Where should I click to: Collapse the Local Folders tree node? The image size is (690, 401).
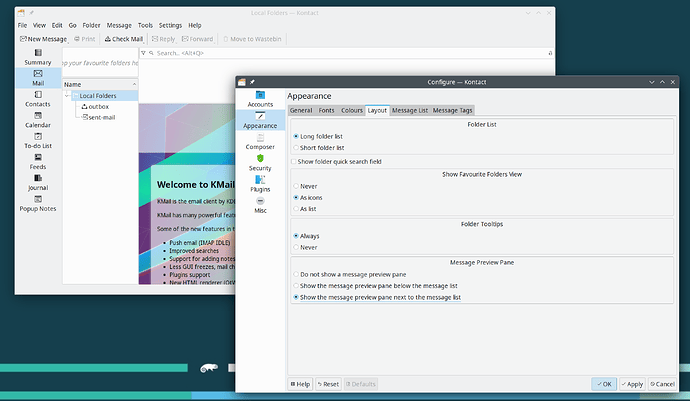pyautogui.click(x=67, y=96)
